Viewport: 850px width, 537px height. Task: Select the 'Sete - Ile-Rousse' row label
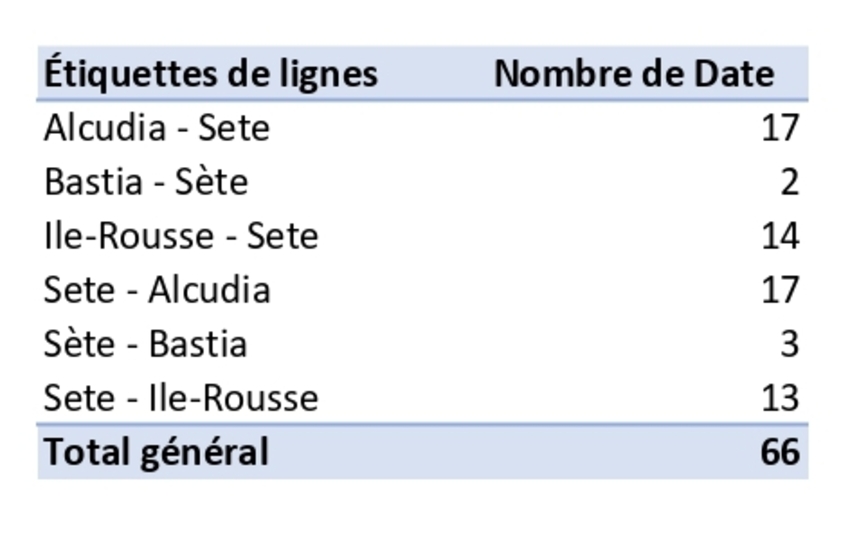click(181, 398)
